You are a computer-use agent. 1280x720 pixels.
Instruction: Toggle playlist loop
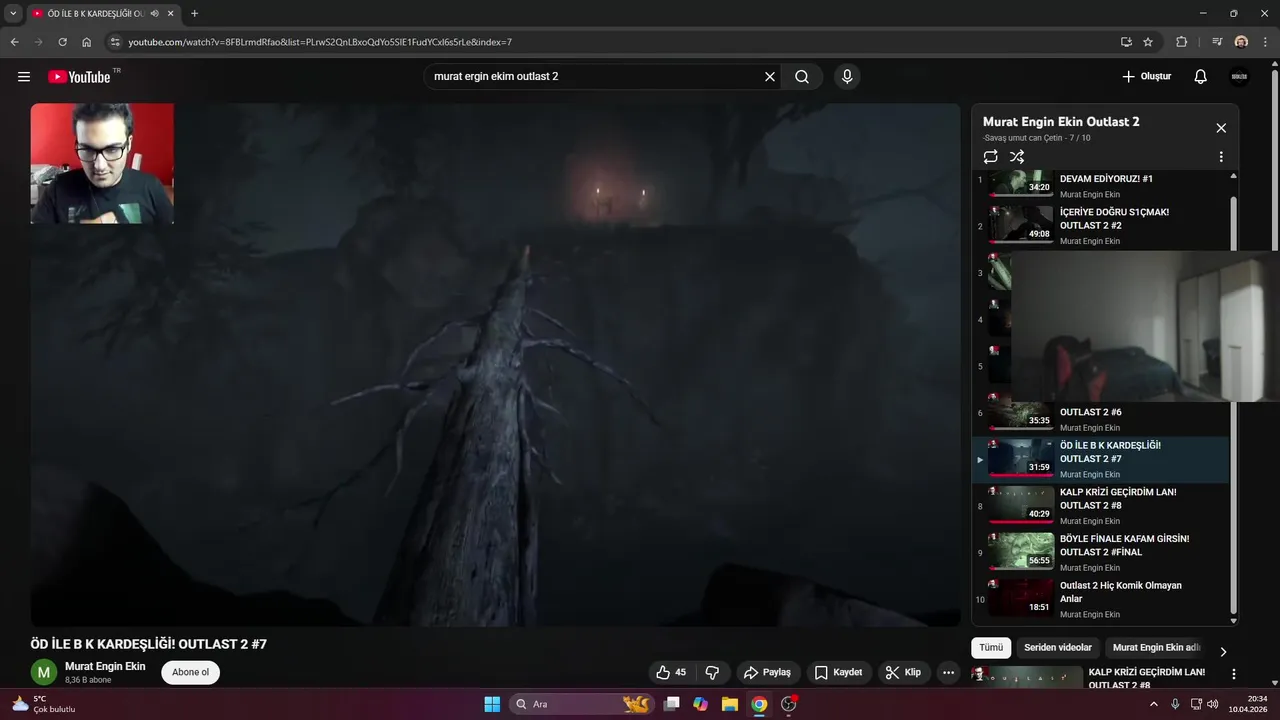tap(990, 157)
